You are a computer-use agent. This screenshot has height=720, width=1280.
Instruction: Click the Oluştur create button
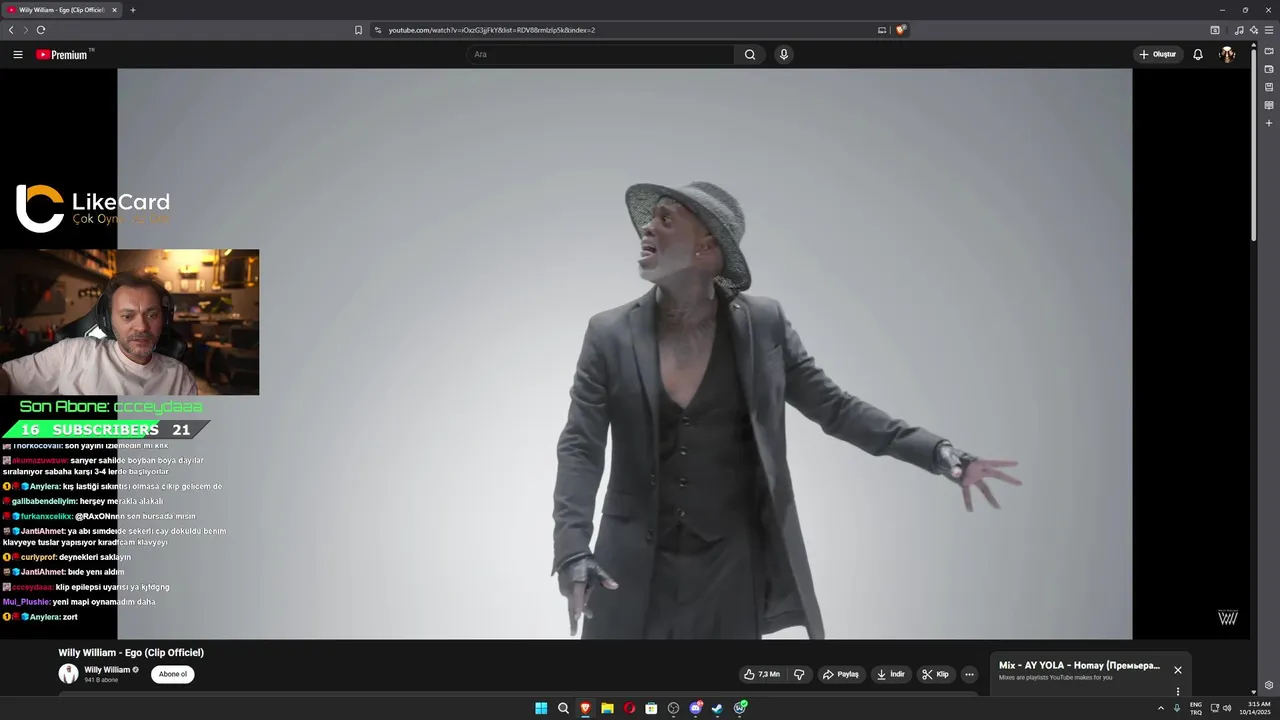pos(1158,55)
